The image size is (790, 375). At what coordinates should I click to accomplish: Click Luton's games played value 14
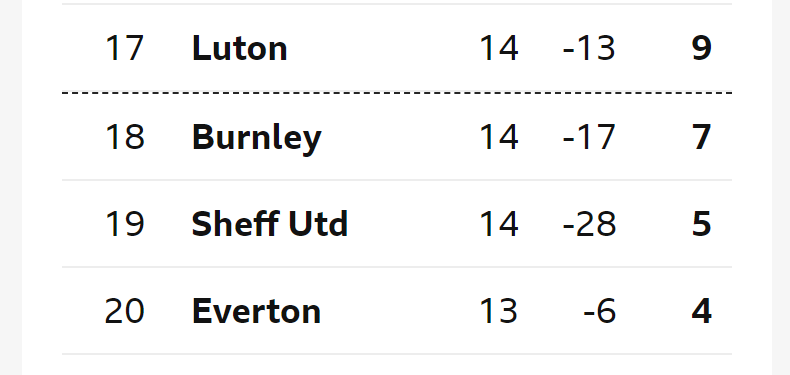click(x=499, y=48)
